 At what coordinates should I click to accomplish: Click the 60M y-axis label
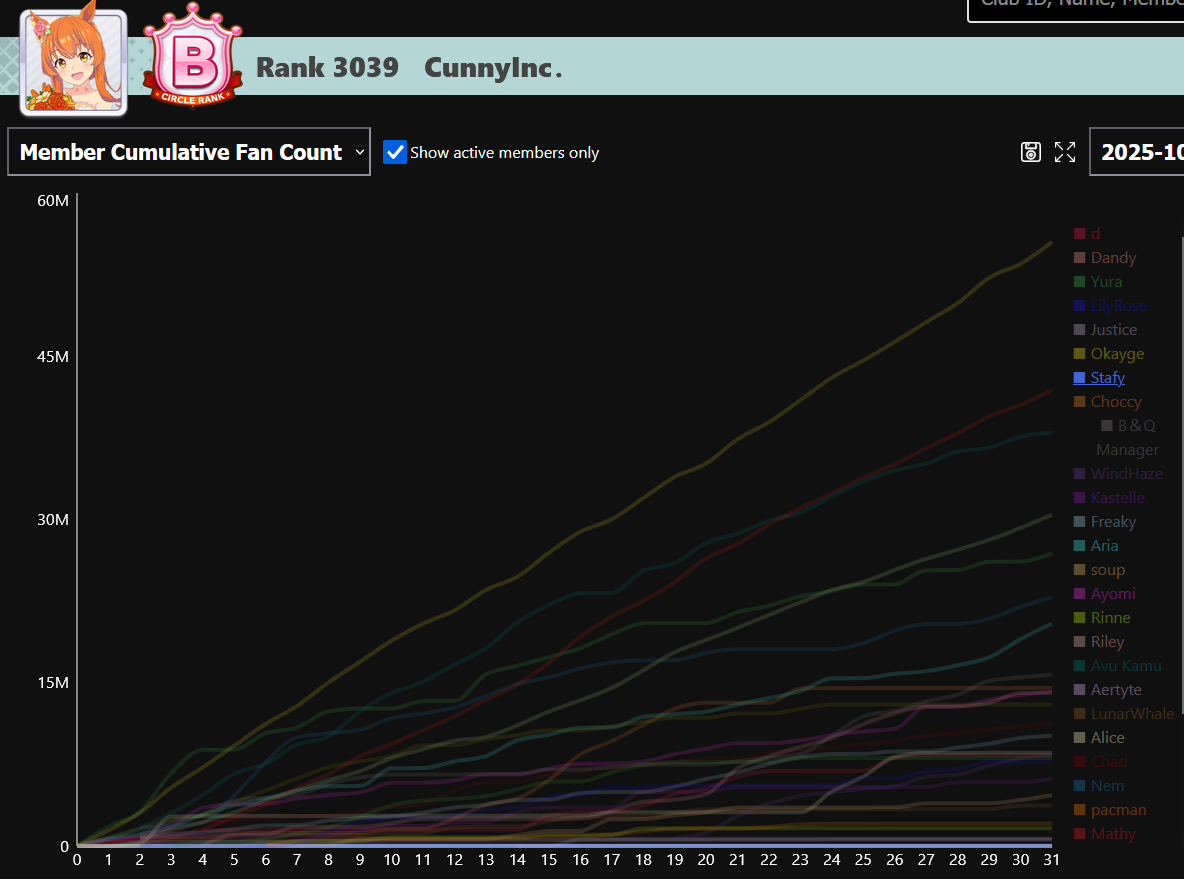click(x=53, y=200)
